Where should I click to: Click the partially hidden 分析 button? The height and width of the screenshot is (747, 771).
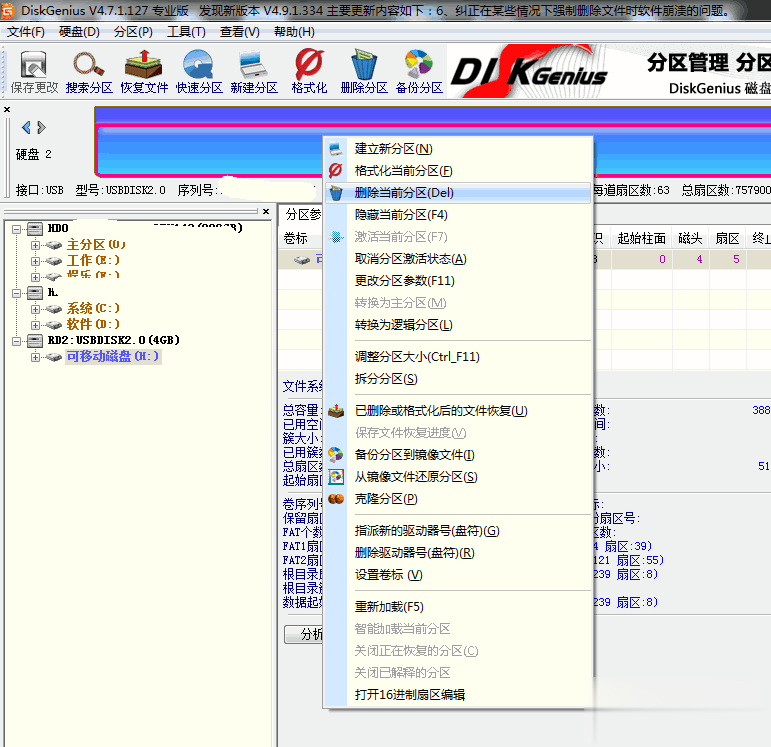303,634
